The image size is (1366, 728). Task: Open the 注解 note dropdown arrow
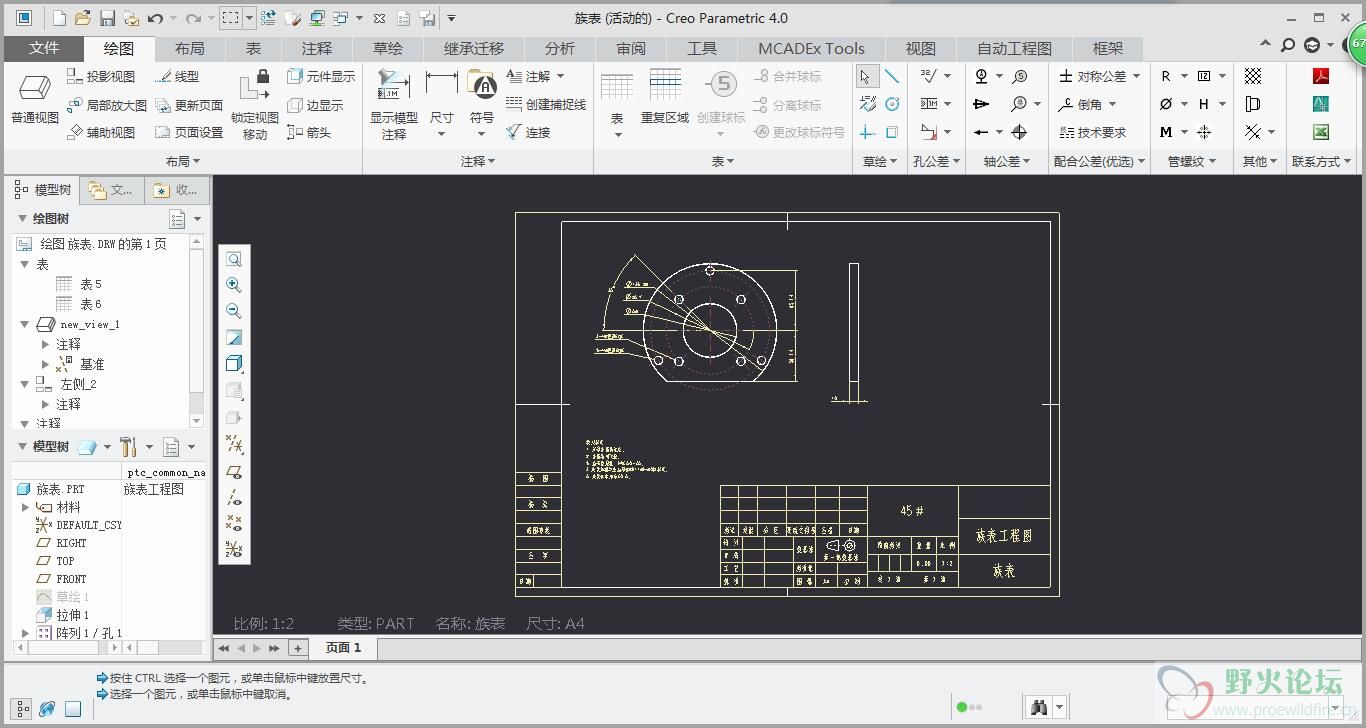click(x=560, y=76)
